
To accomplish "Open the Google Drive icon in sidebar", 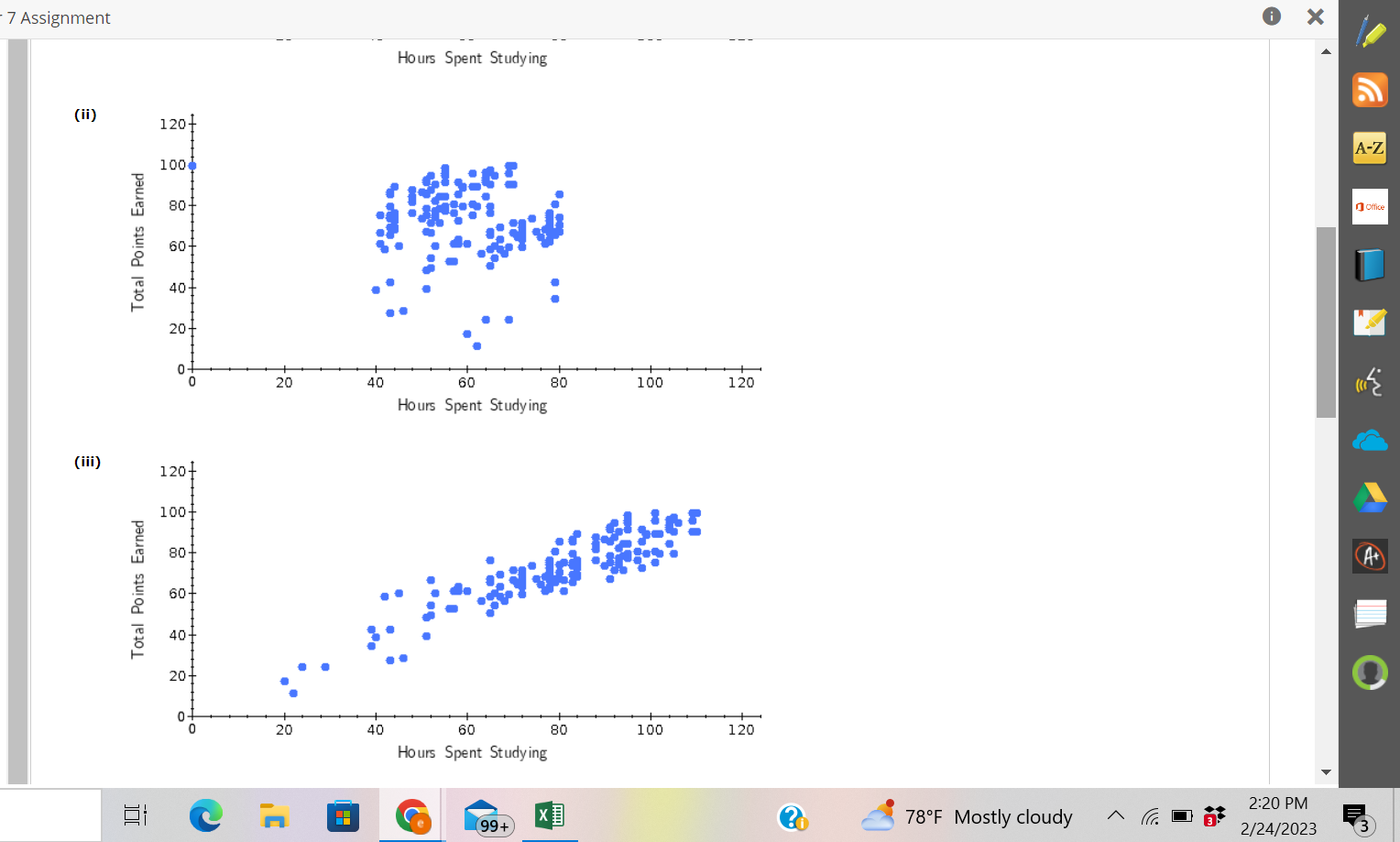I will [1370, 498].
